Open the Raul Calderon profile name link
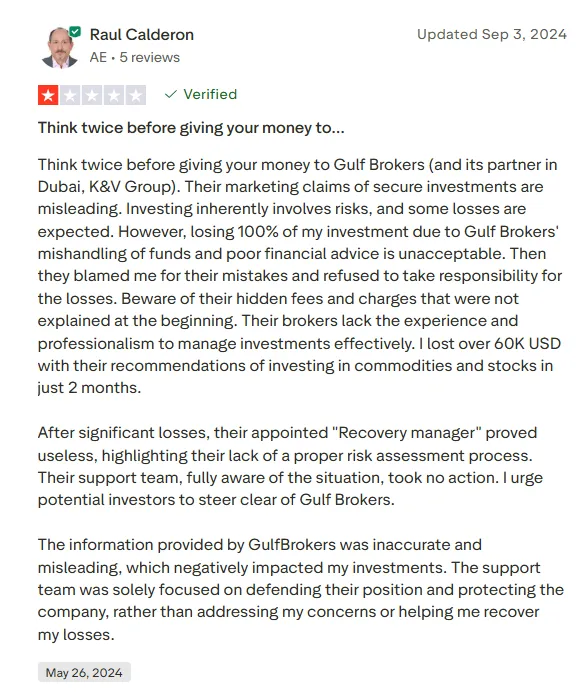Screen dimensions: 583x700 pyautogui.click(x=142, y=35)
